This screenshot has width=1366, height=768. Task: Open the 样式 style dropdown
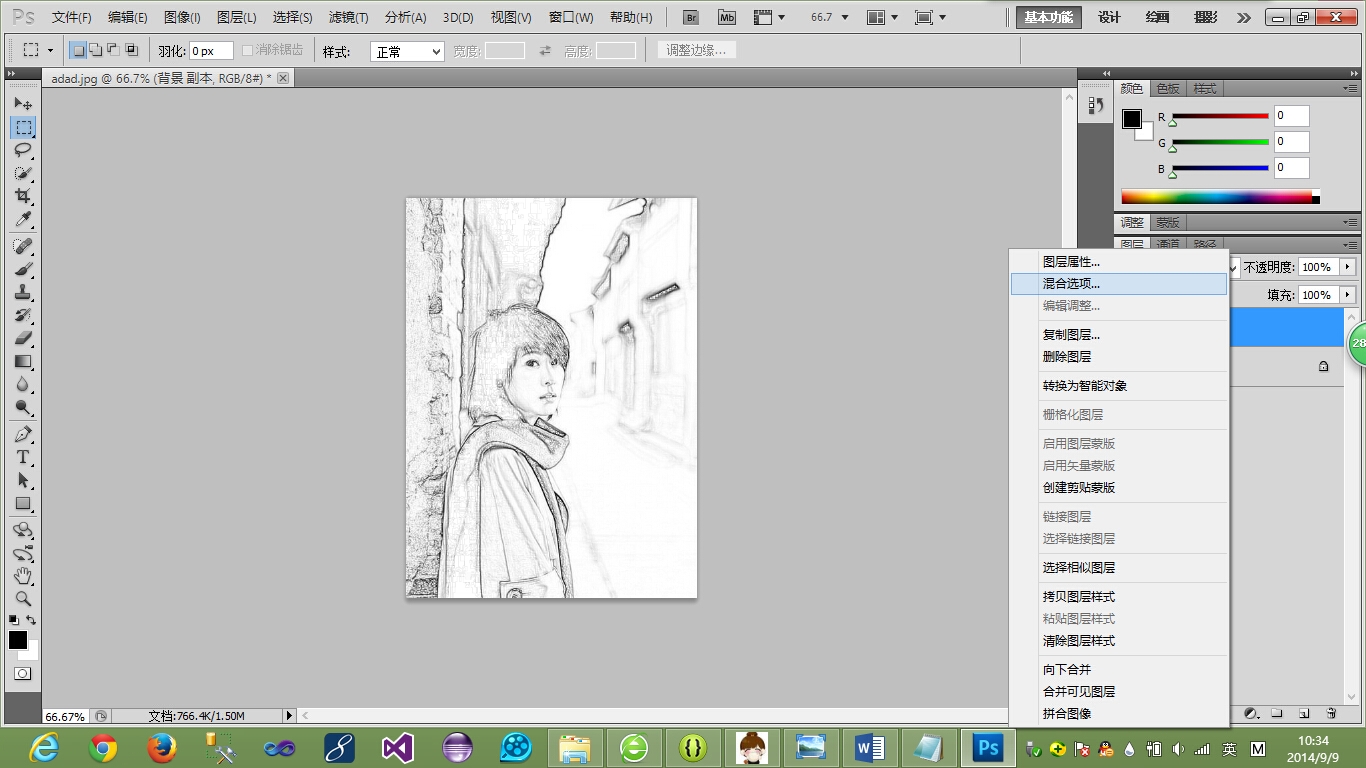click(407, 52)
